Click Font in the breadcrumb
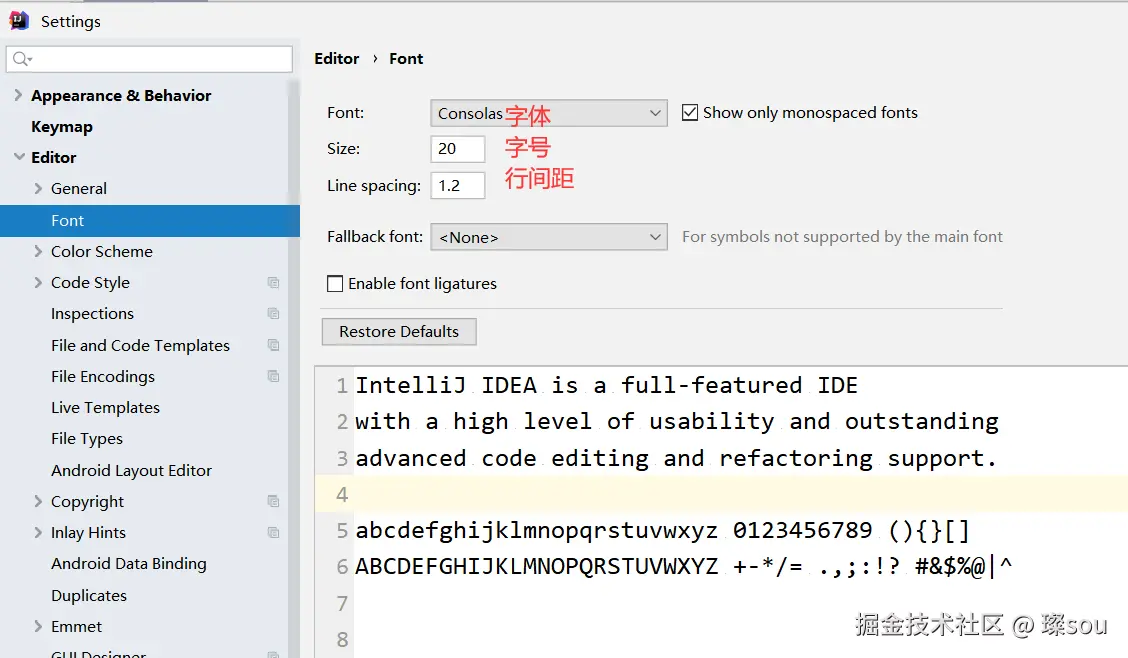Image resolution: width=1128 pixels, height=658 pixels. pyautogui.click(x=406, y=59)
